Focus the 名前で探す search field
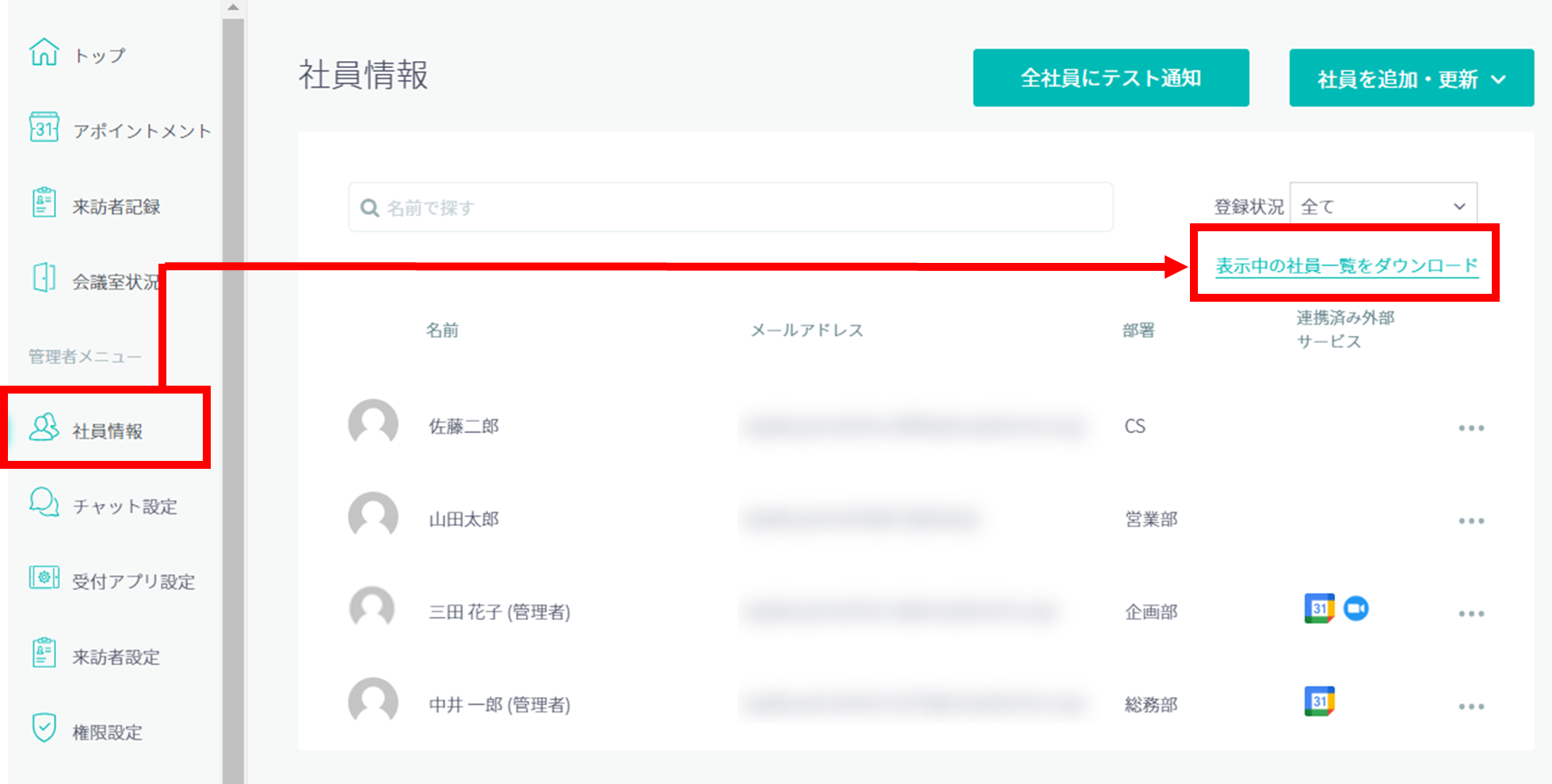Viewport: 1552px width, 784px height. click(730, 207)
